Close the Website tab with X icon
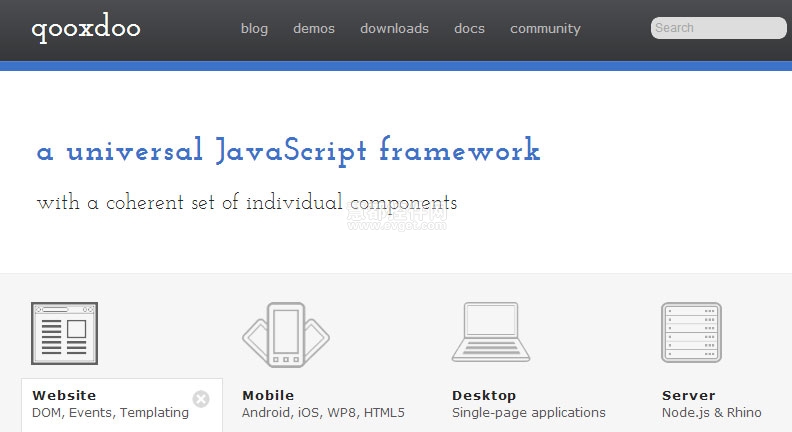The height and width of the screenshot is (432, 792). 201,399
